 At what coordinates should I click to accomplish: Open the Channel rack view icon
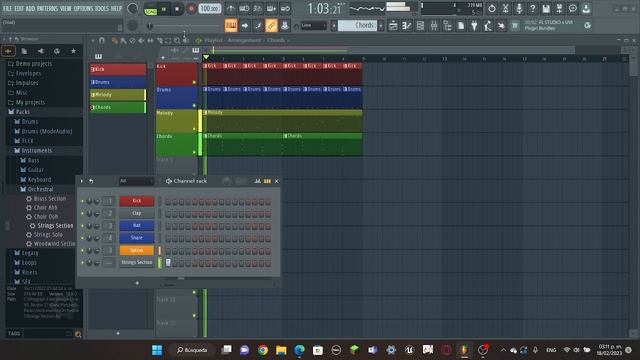coord(420,26)
